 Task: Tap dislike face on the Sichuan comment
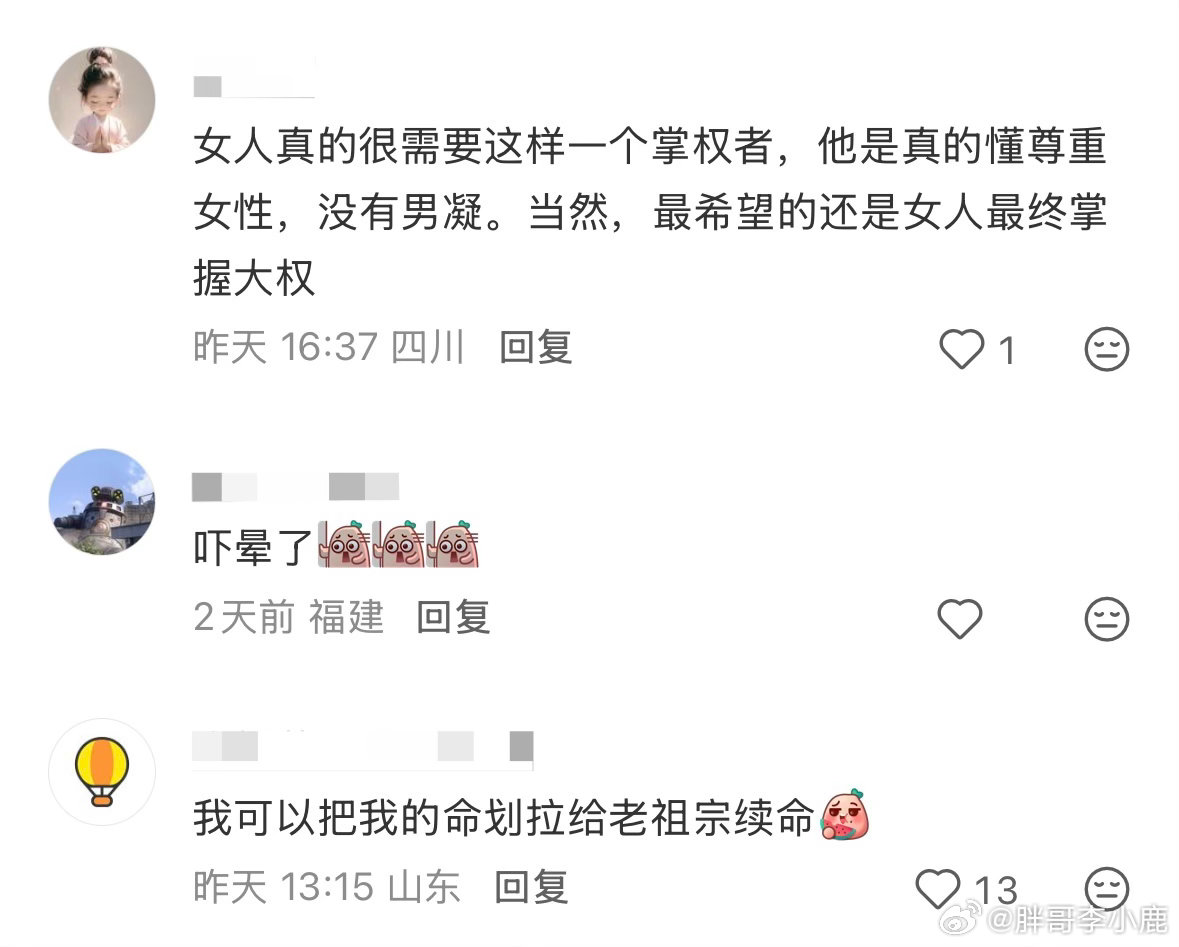point(1107,349)
